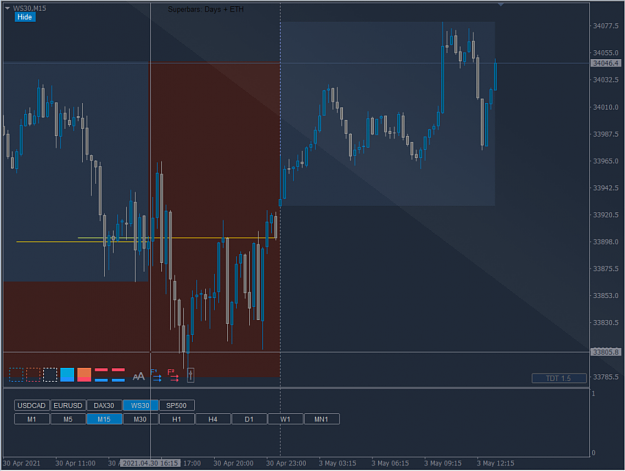Select the WS30 symbol button
Image resolution: width=625 pixels, height=471 pixels.
pos(140,406)
